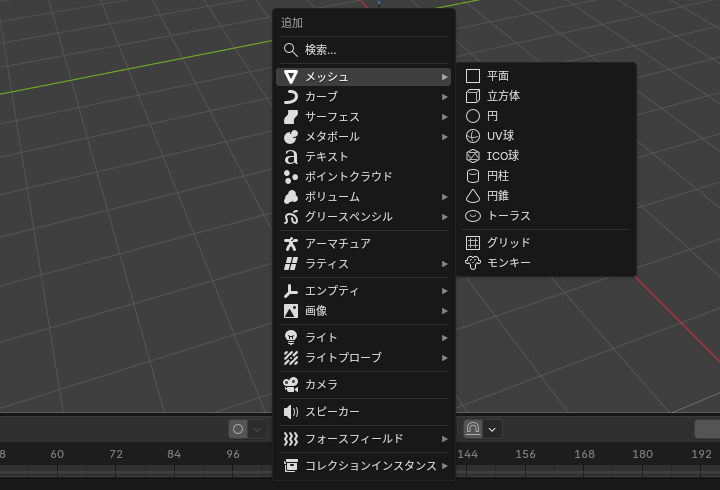720x490 pixels.
Task: Expand the メタボール submenu arrow
Action: pyautogui.click(x=444, y=137)
